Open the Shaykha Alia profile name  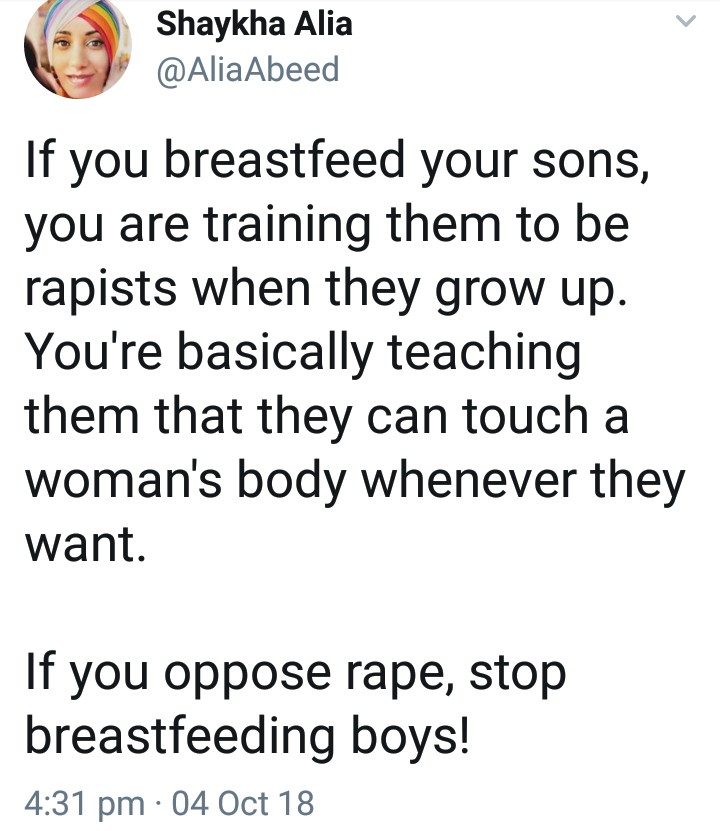[254, 23]
